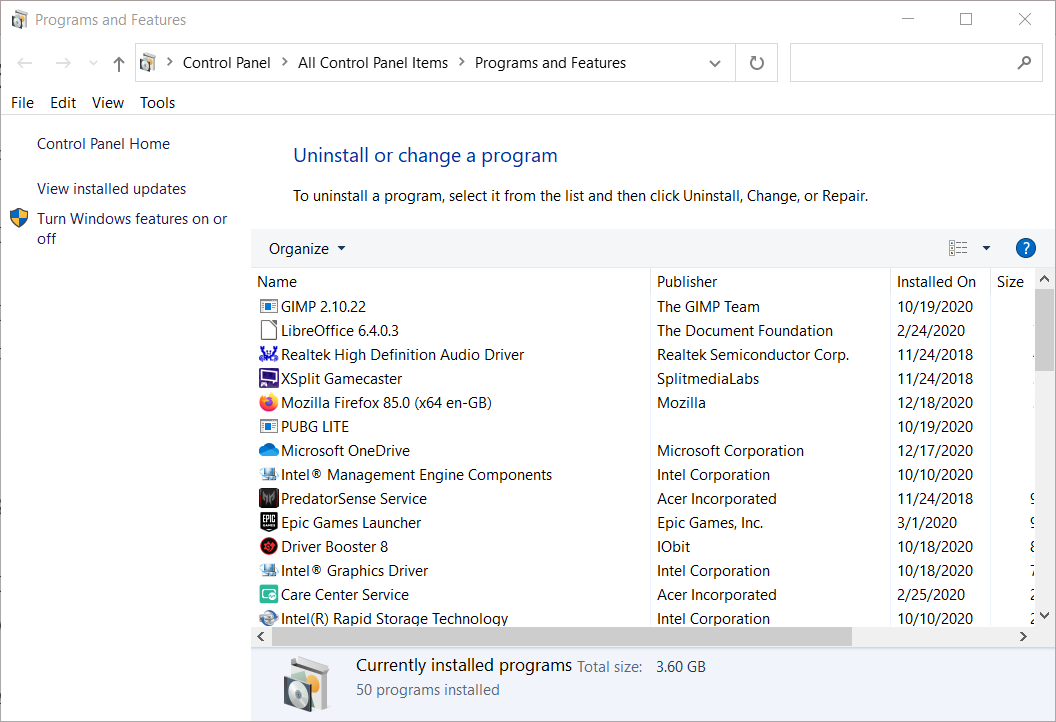Click the XSplit Gamecaster icon

coord(269,378)
